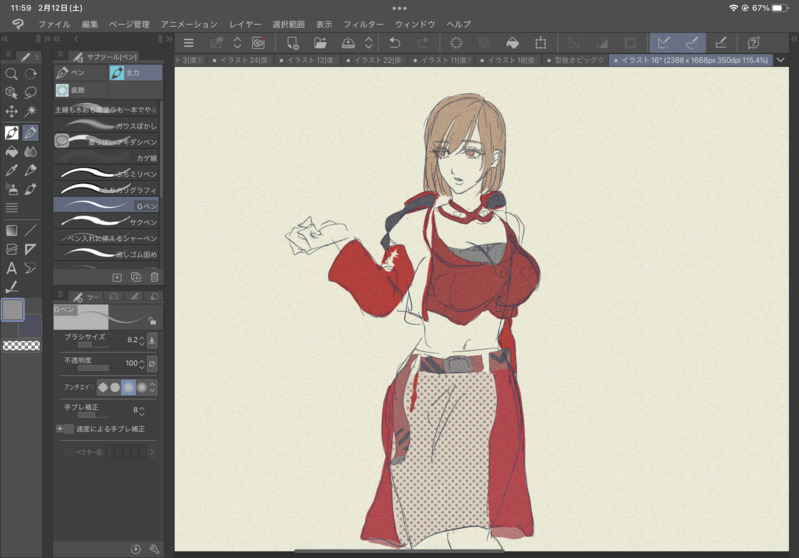
Task: Select the Gradient tool
Action: tap(11, 229)
